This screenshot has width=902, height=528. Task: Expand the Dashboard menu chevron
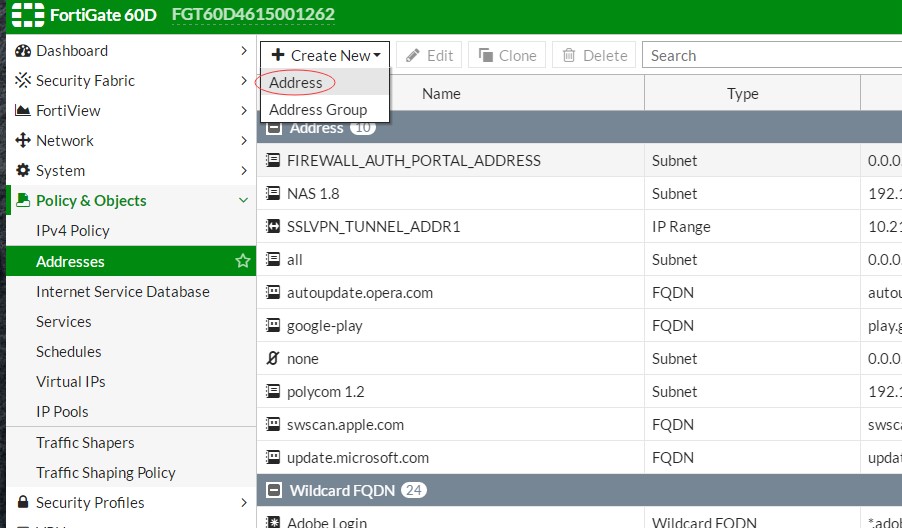(x=244, y=51)
